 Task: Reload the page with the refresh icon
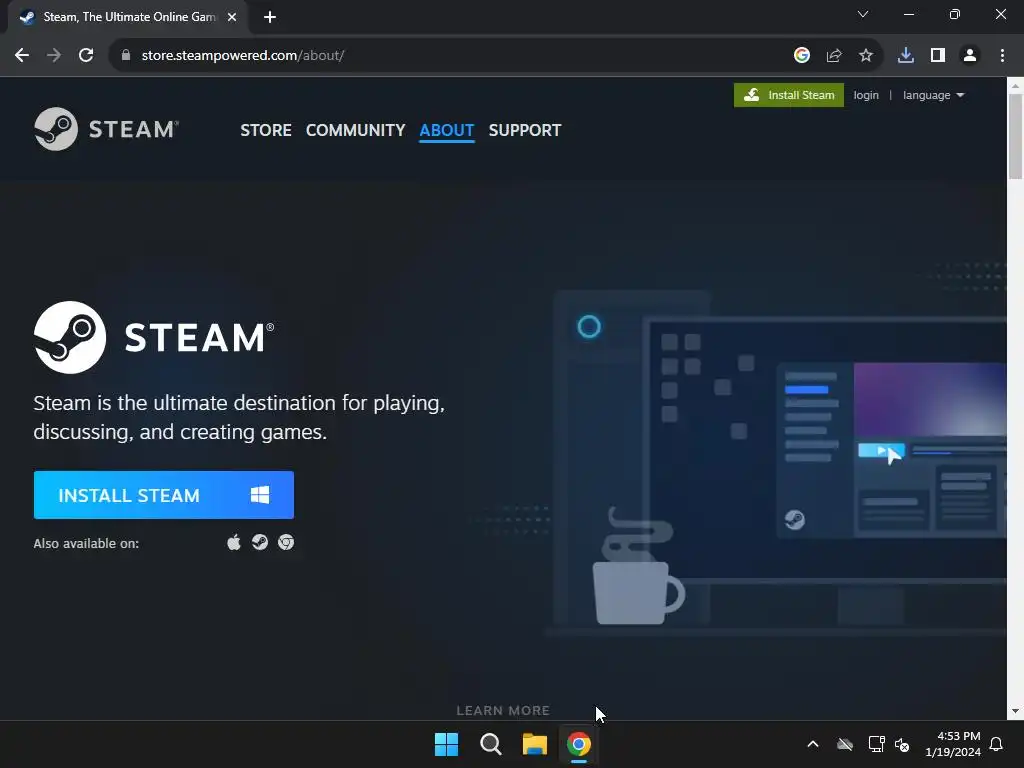pos(86,56)
